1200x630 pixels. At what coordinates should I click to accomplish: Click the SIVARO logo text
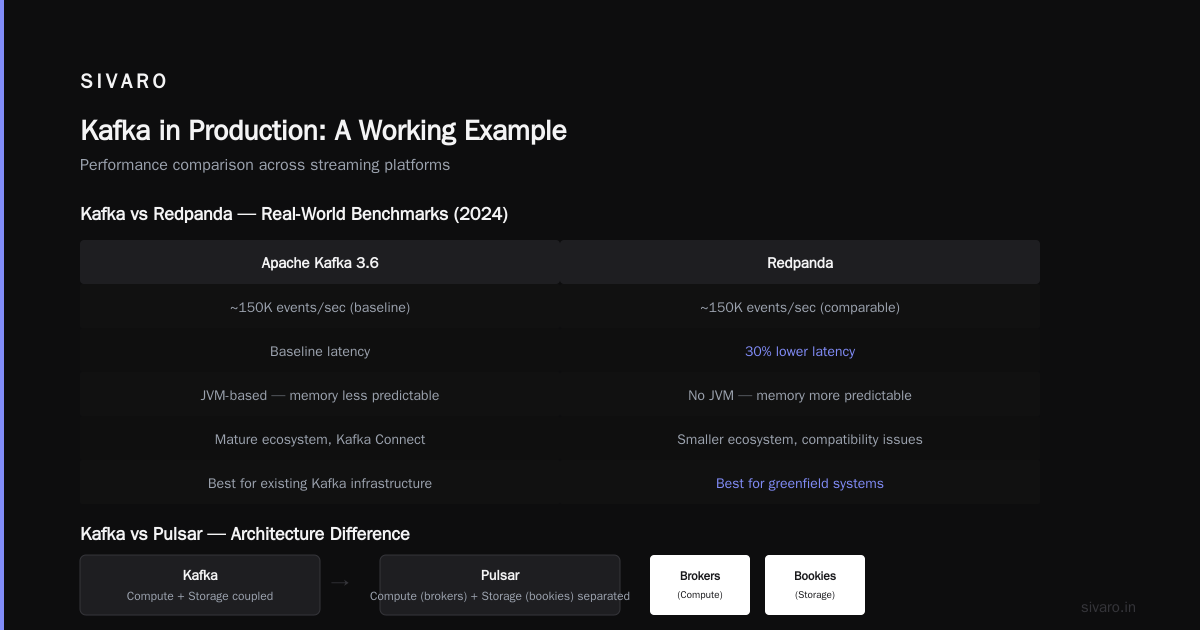click(124, 82)
